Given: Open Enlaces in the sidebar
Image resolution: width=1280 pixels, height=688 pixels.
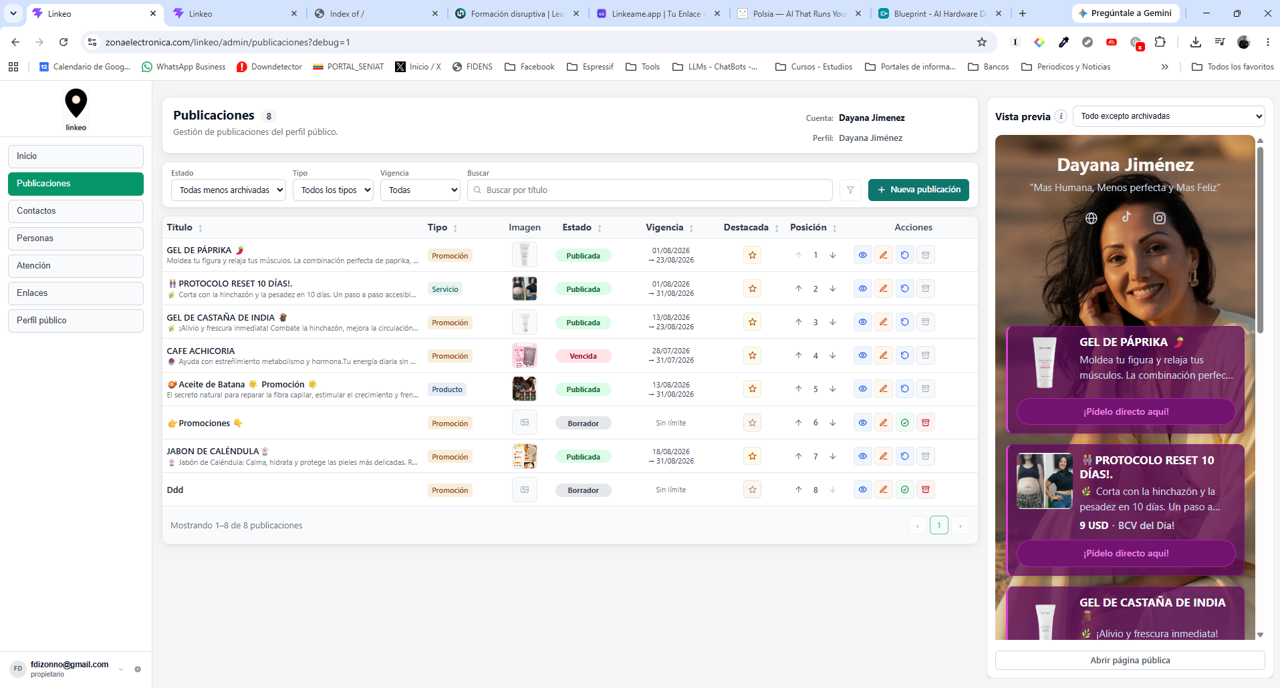Looking at the screenshot, I should (76, 293).
